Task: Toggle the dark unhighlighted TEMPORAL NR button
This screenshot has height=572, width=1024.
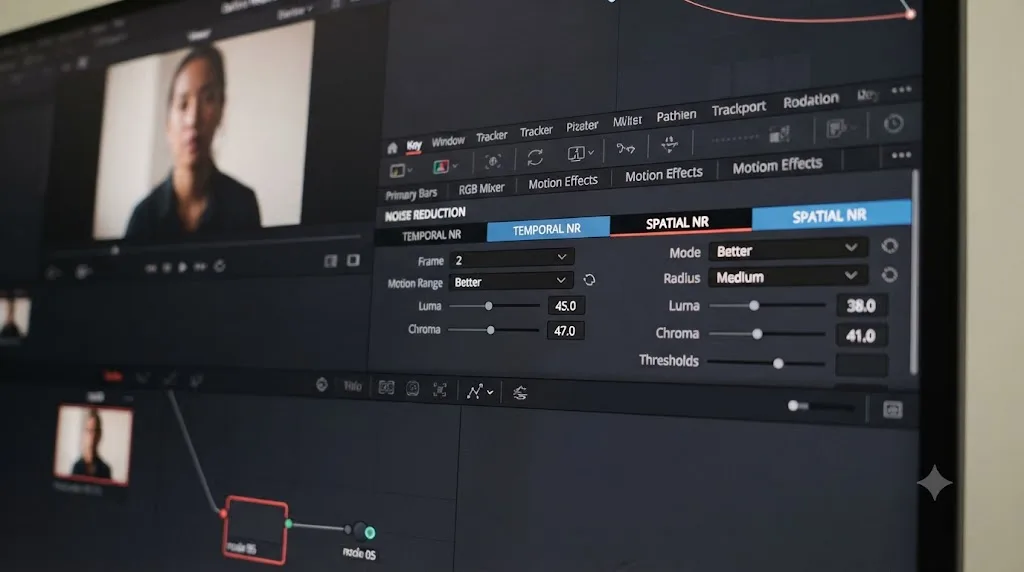Action: [432, 235]
